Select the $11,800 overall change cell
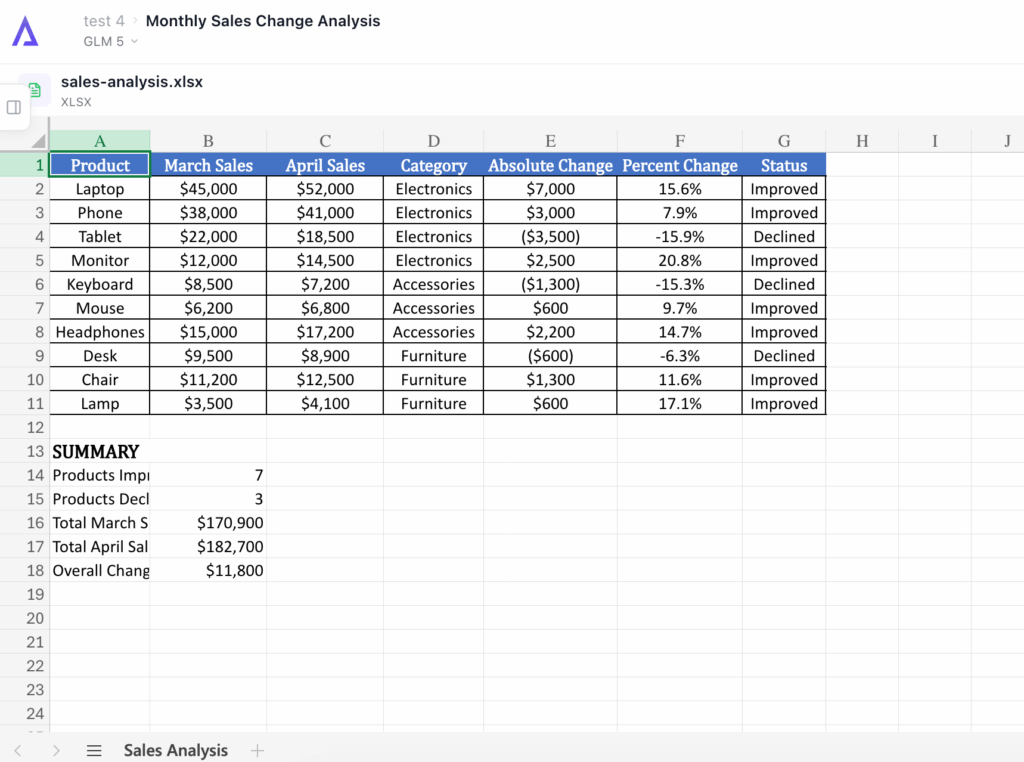The image size is (1024, 762). pyautogui.click(x=208, y=571)
